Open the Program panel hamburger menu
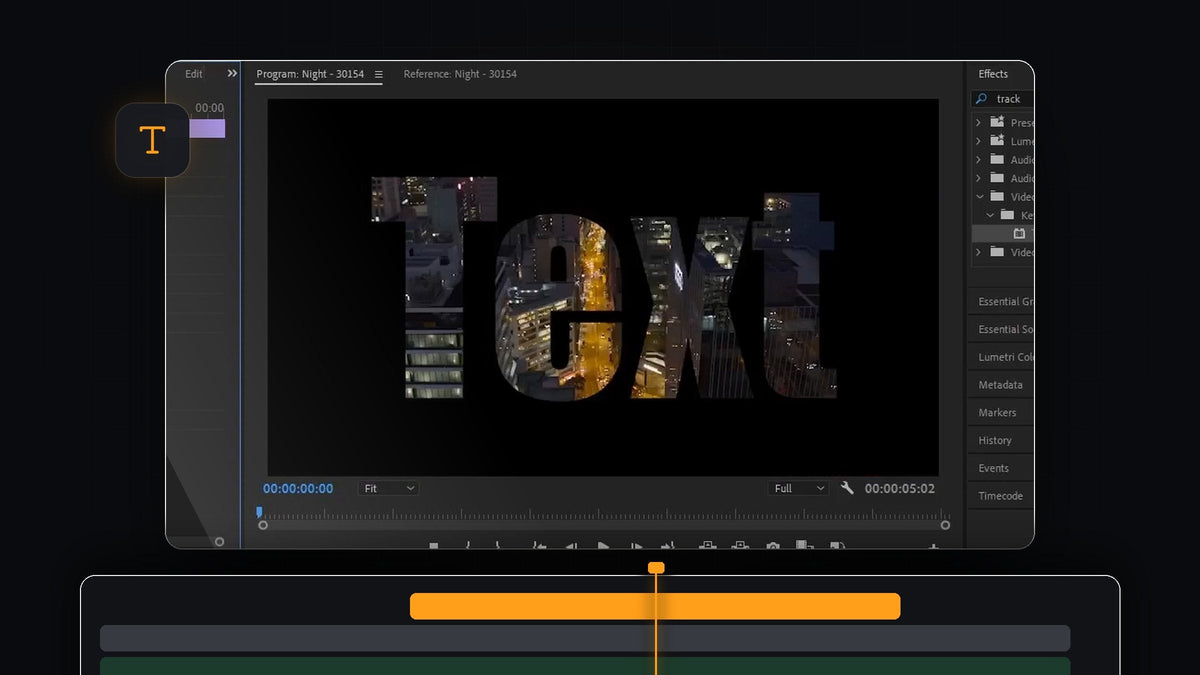 (x=378, y=74)
